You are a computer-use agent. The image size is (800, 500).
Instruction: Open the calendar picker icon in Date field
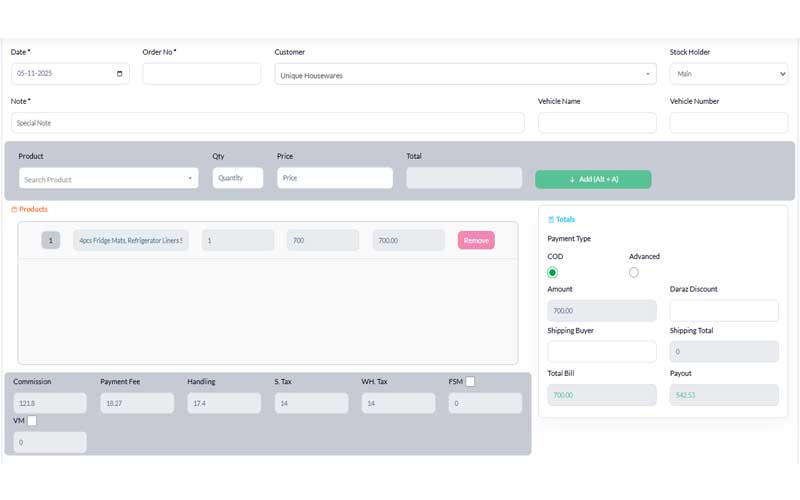point(119,73)
